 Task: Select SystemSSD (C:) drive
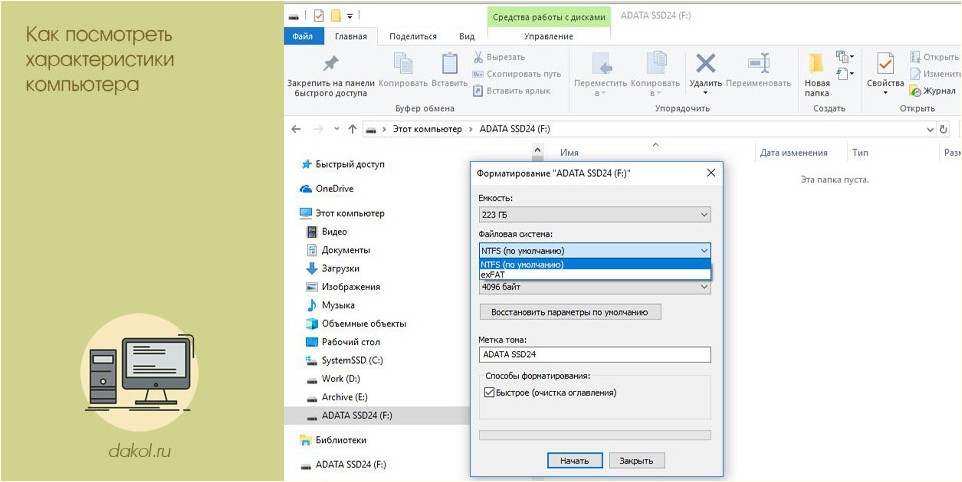tap(352, 361)
